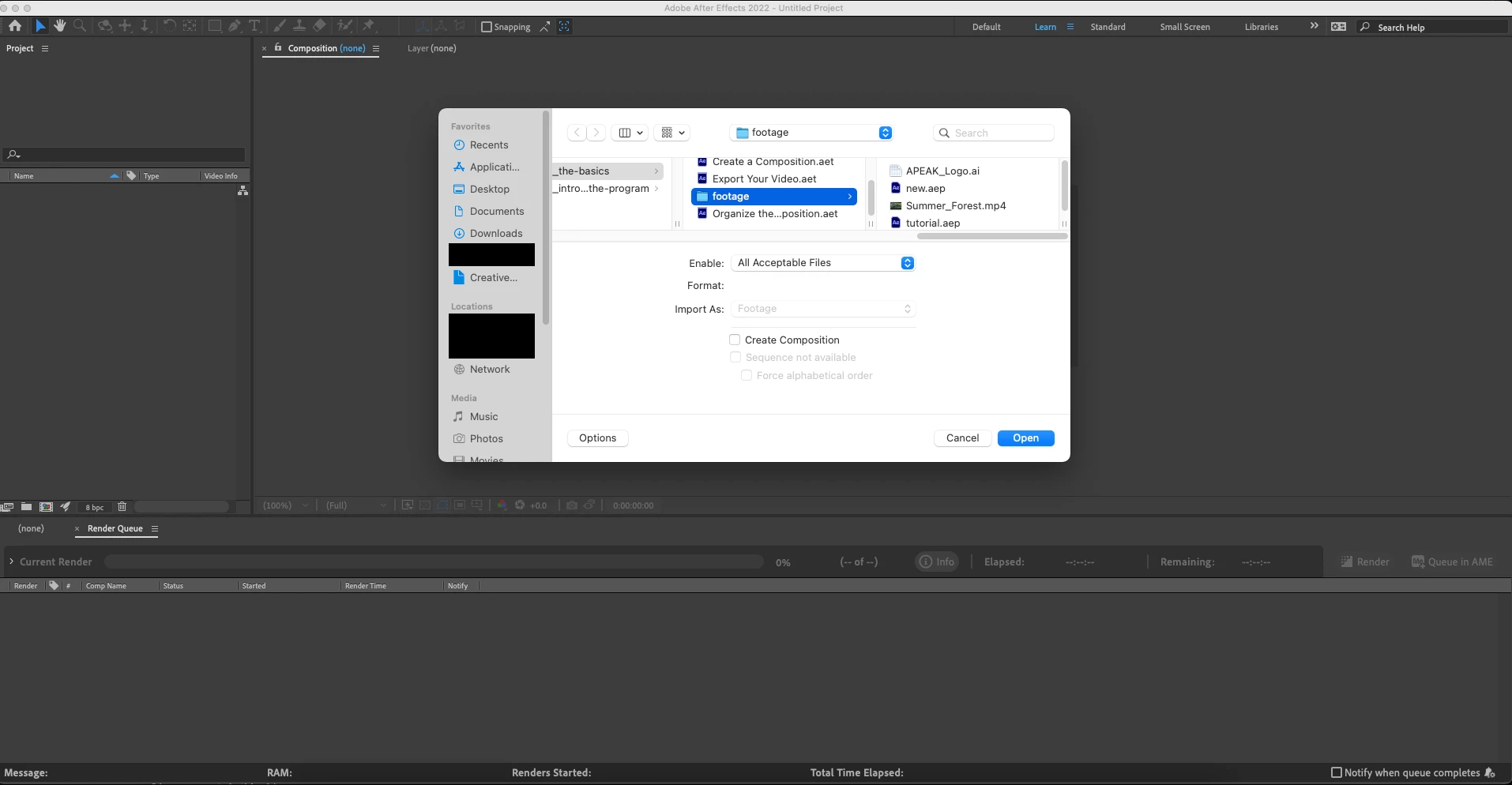Click the show channel color icon
Image resolution: width=1512 pixels, height=785 pixels.
(502, 505)
